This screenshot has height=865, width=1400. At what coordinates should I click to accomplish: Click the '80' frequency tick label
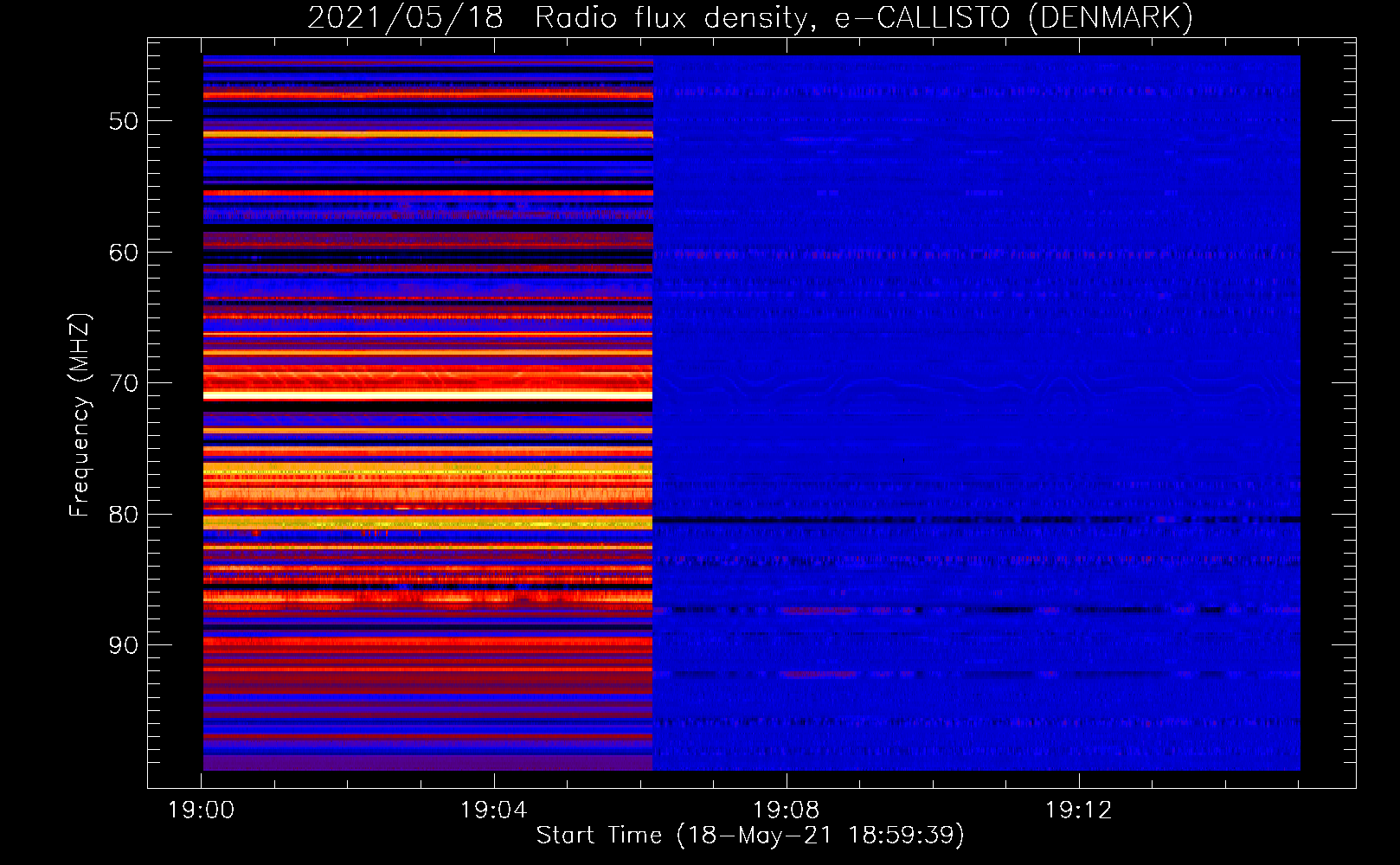(x=124, y=515)
